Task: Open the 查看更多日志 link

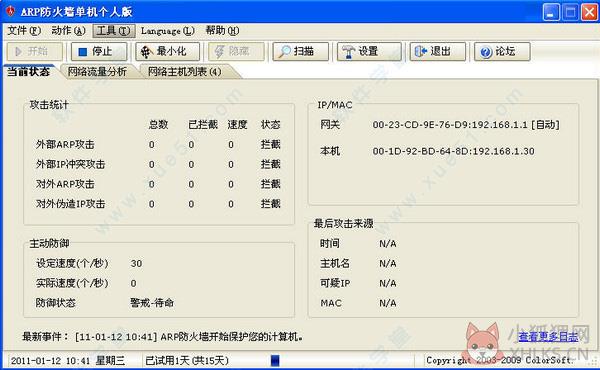Action: (548, 337)
